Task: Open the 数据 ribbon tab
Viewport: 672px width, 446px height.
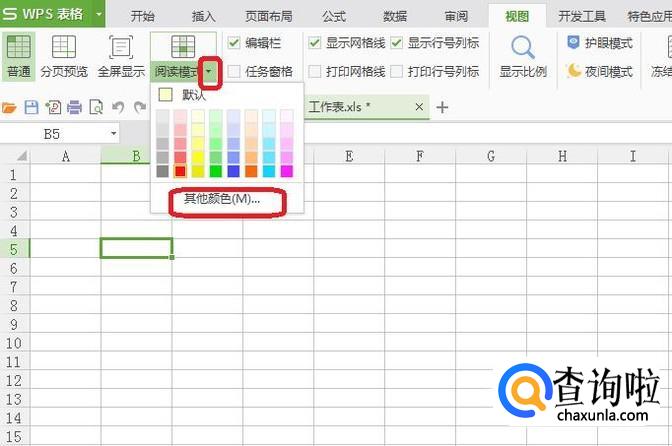Action: [395, 16]
